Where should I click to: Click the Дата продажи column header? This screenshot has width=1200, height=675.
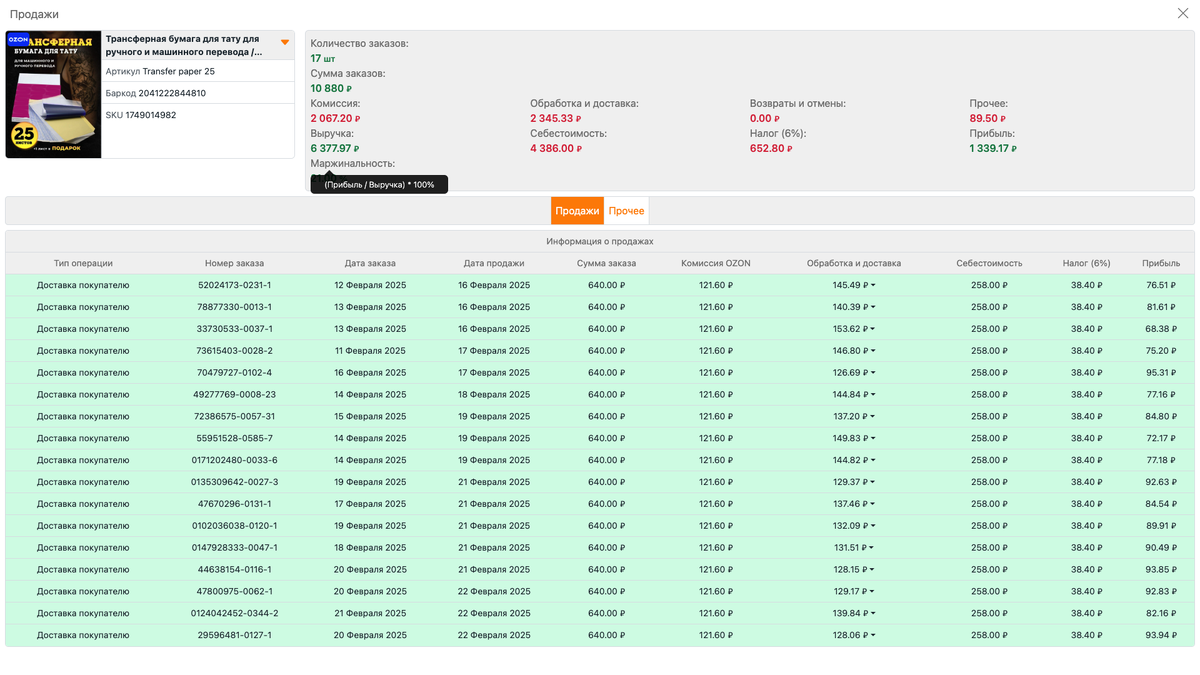494,263
